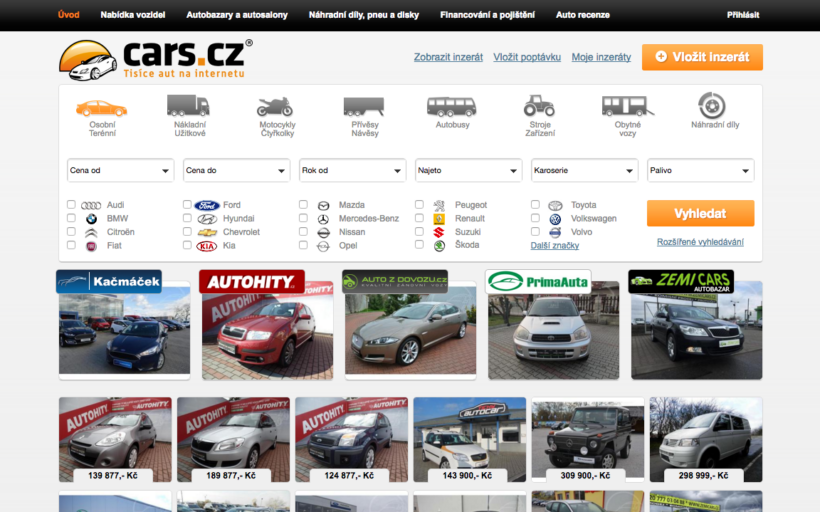
Task: Expand the Rok od dropdown
Action: coord(352,170)
